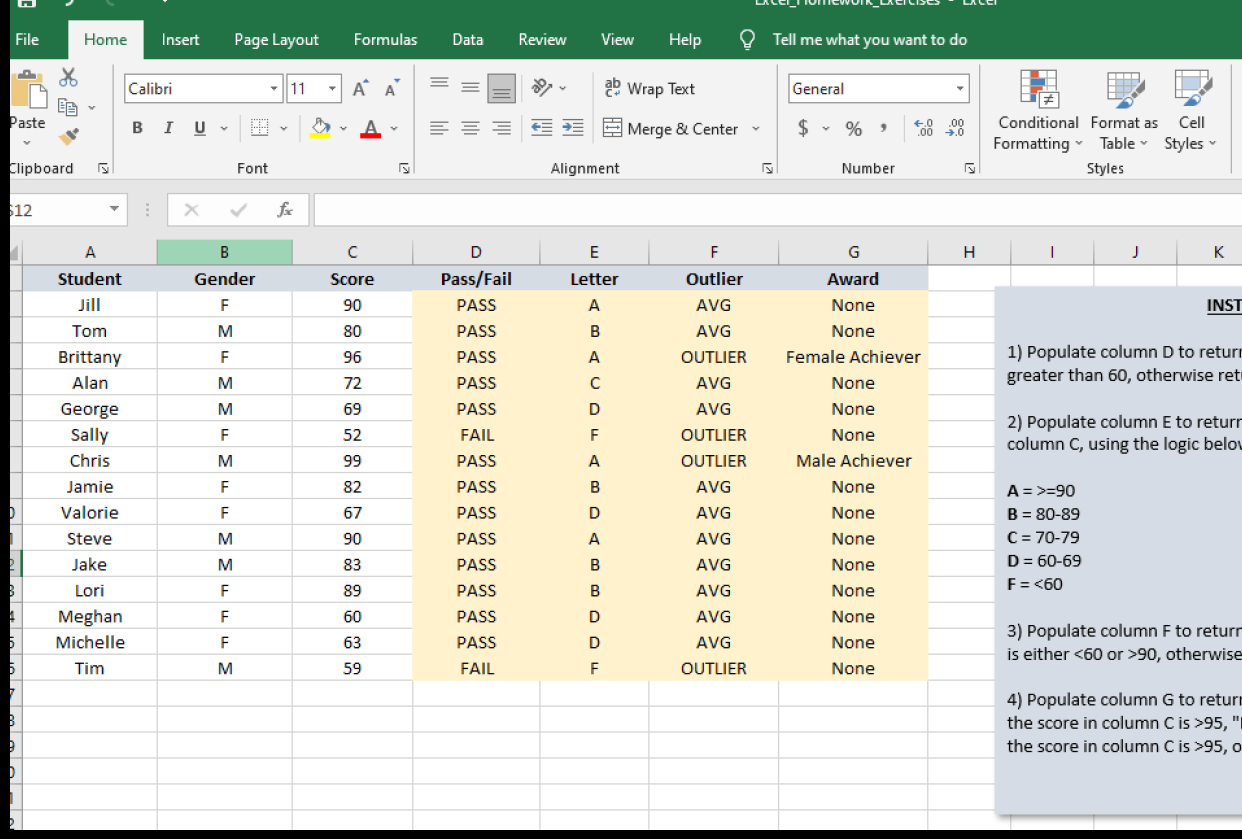Expand the Borders dropdown arrow
The height and width of the screenshot is (839, 1242).
point(283,129)
